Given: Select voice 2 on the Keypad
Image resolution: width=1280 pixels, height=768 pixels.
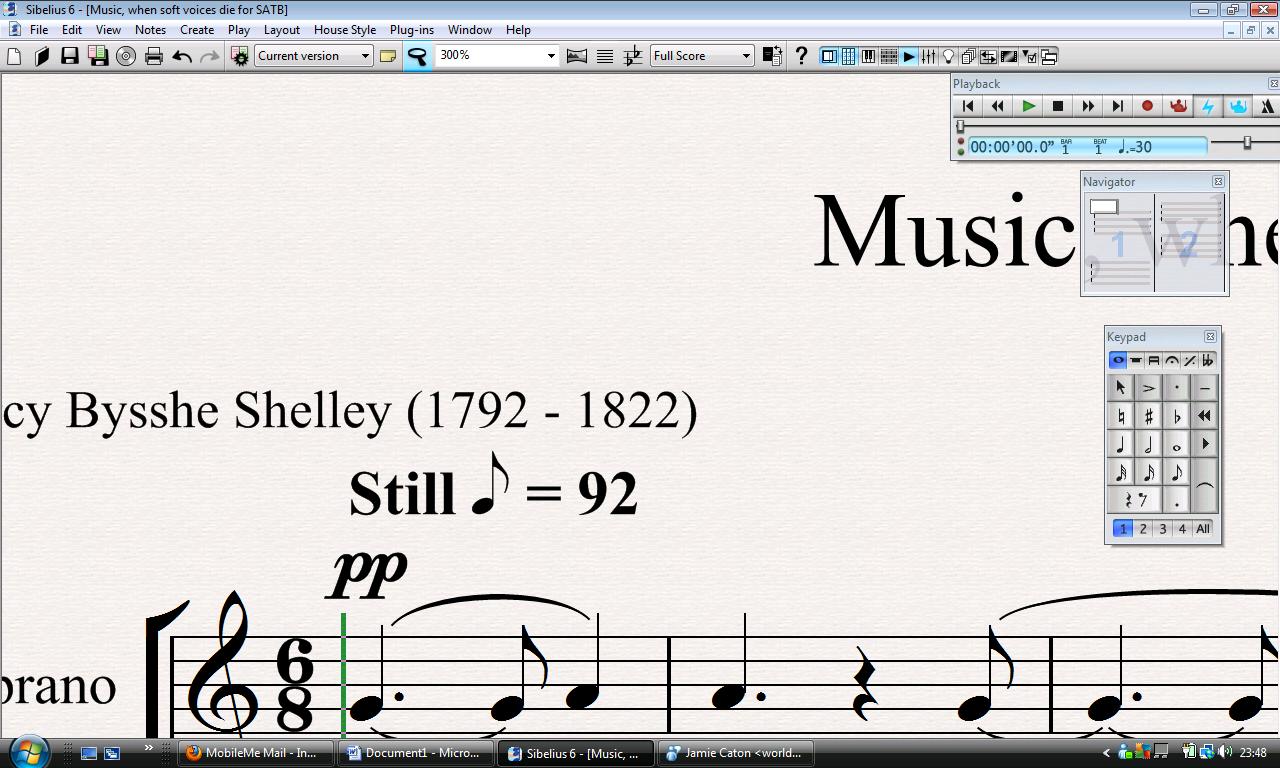Looking at the screenshot, I should click(1143, 529).
